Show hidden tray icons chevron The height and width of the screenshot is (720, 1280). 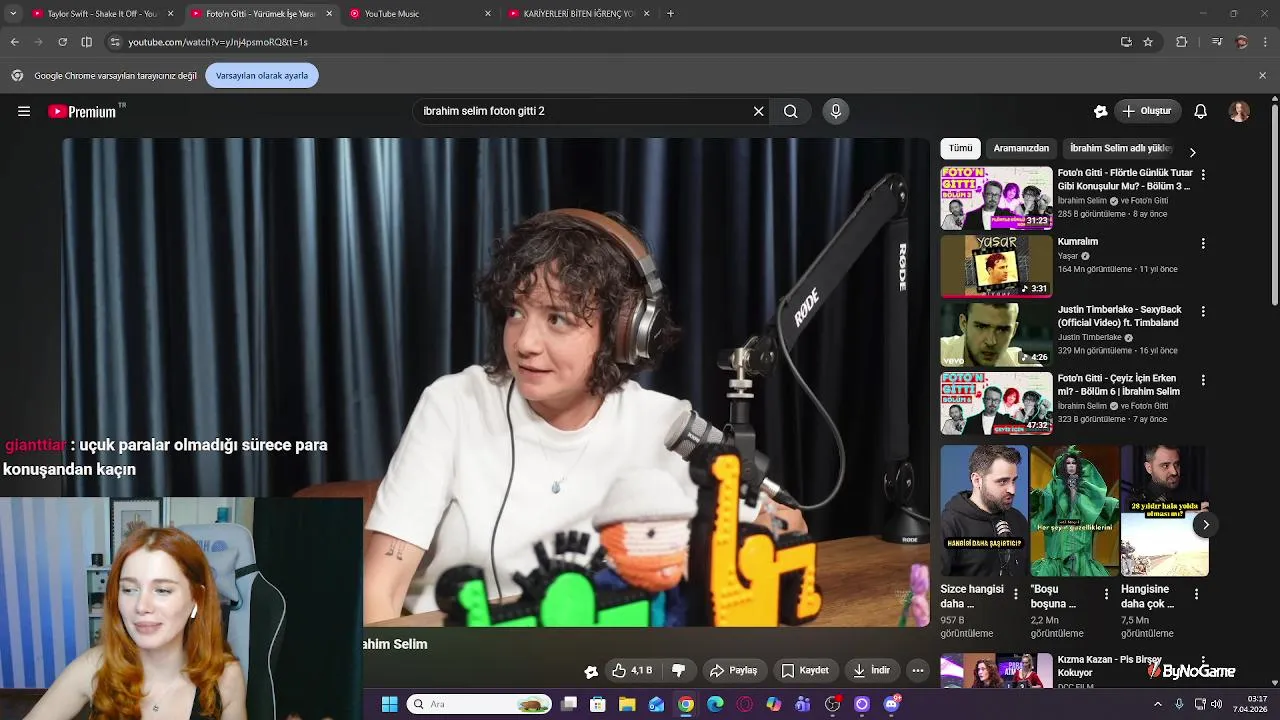pyautogui.click(x=1158, y=704)
